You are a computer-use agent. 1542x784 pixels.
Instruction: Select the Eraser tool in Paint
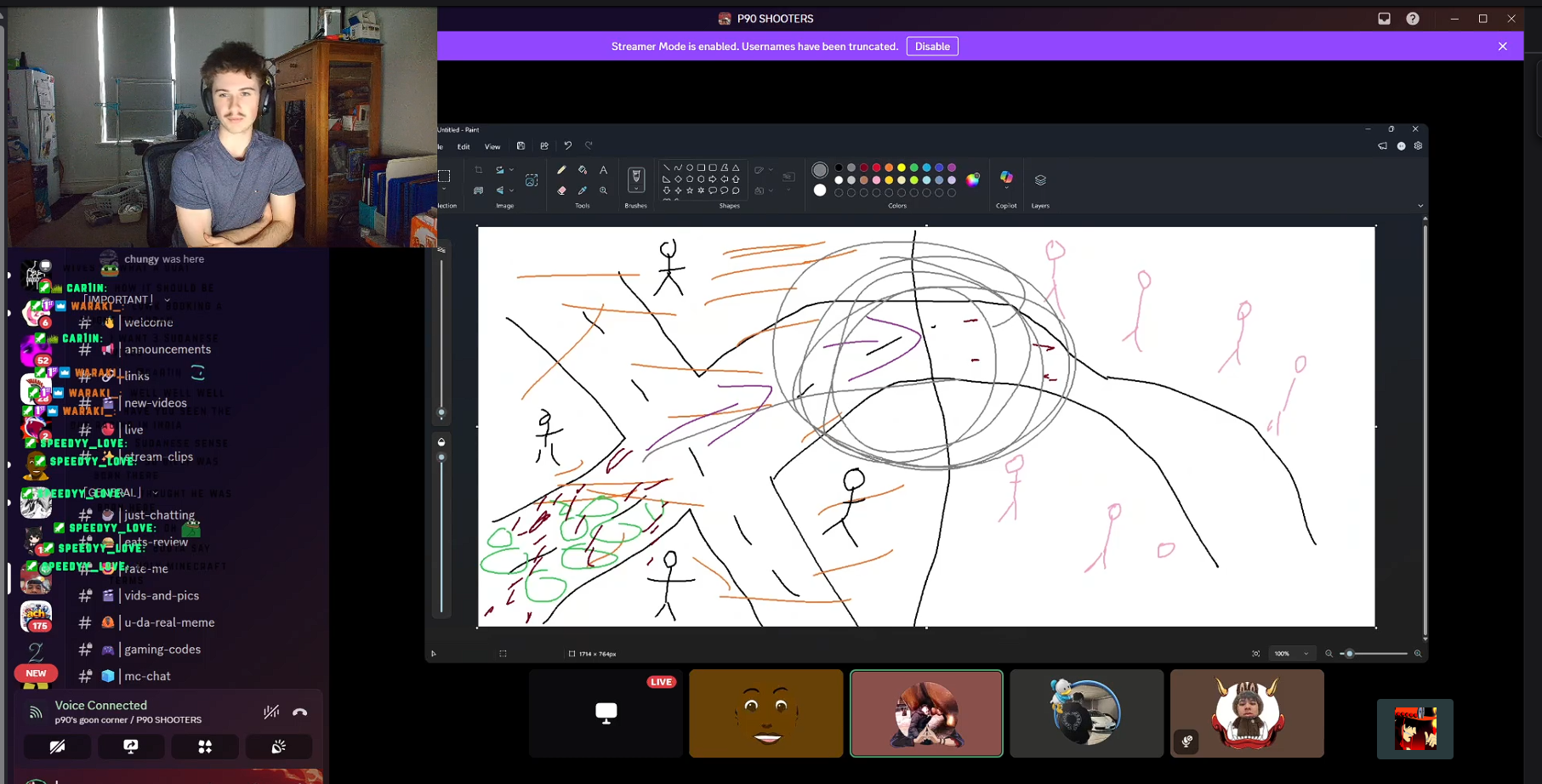pyautogui.click(x=561, y=190)
